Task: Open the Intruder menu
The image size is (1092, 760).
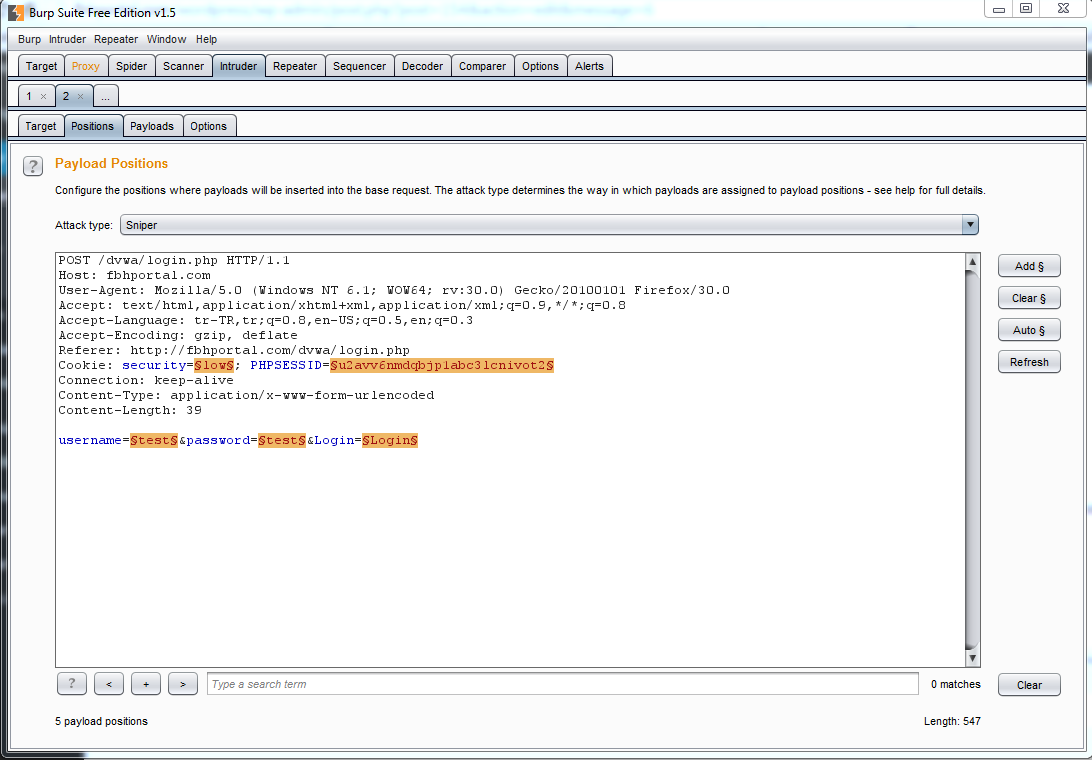Action: coord(68,39)
